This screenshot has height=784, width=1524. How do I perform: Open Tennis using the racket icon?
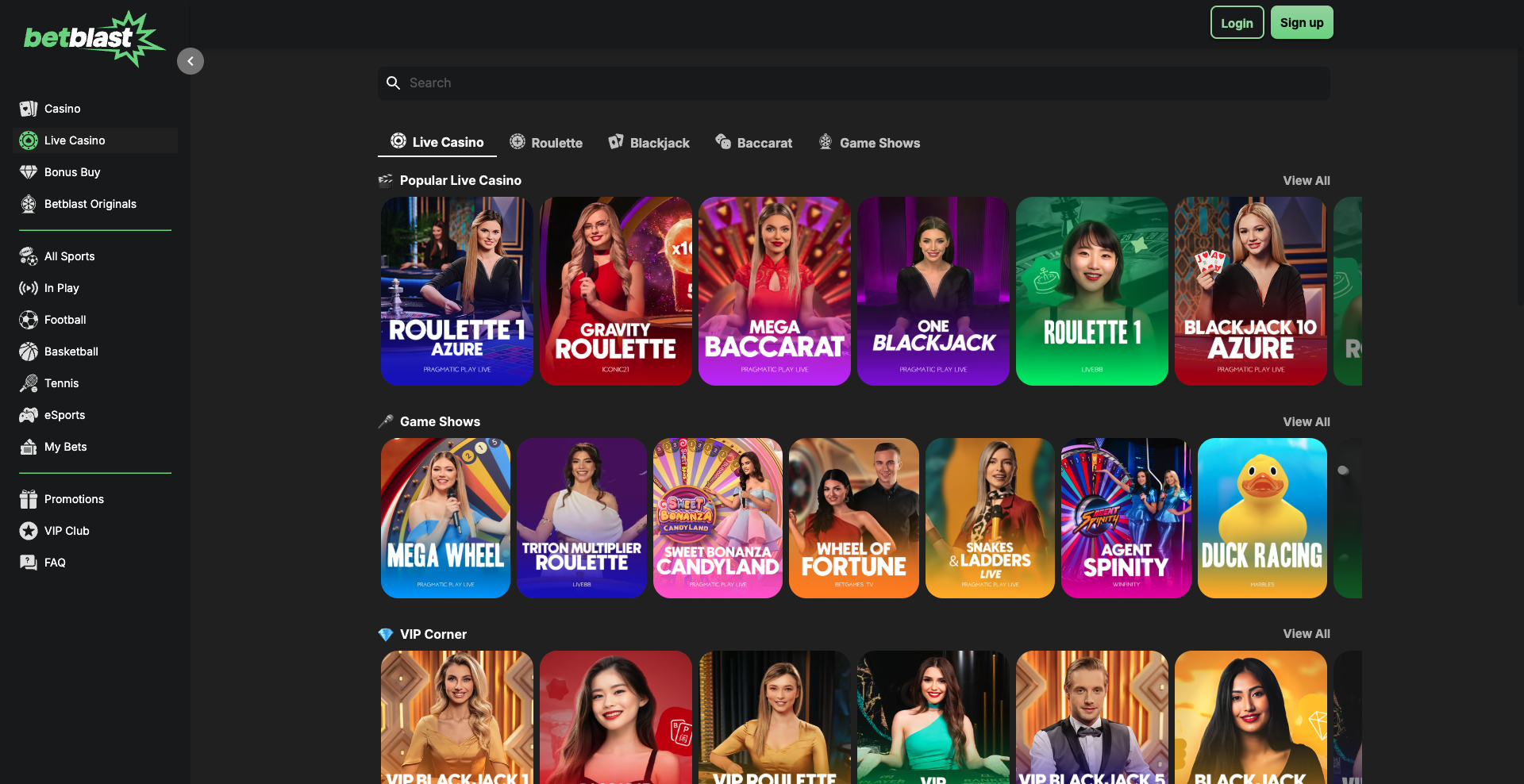29,383
